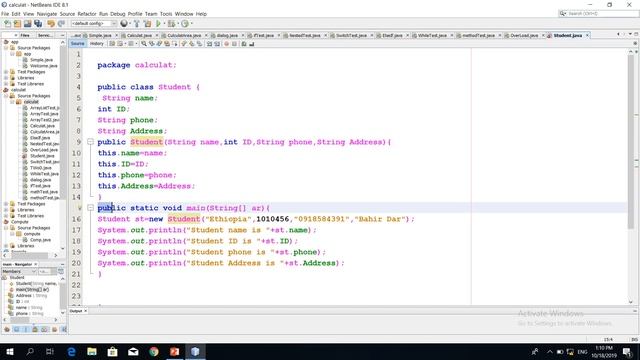This screenshot has height=360, width=640.
Task: Switch to the Calculat.java tab
Action: [x=139, y=36]
